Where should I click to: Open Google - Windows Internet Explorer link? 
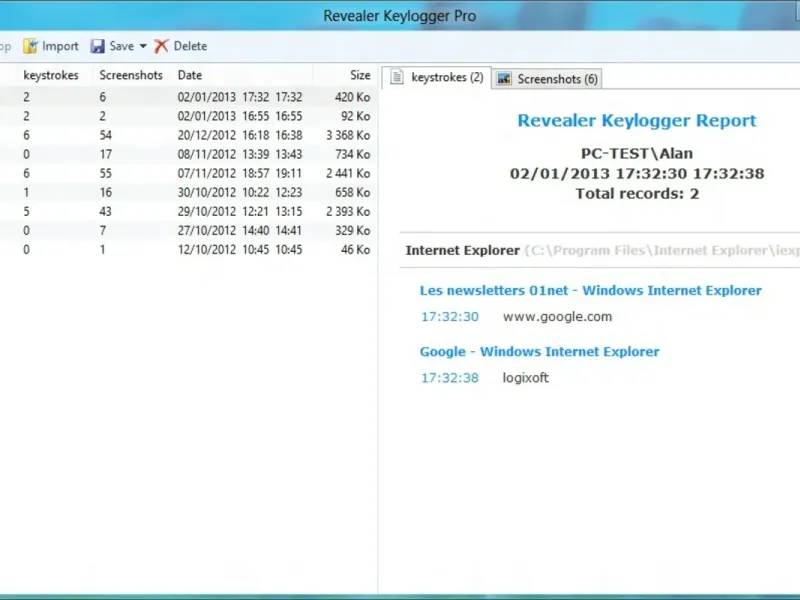tap(539, 351)
